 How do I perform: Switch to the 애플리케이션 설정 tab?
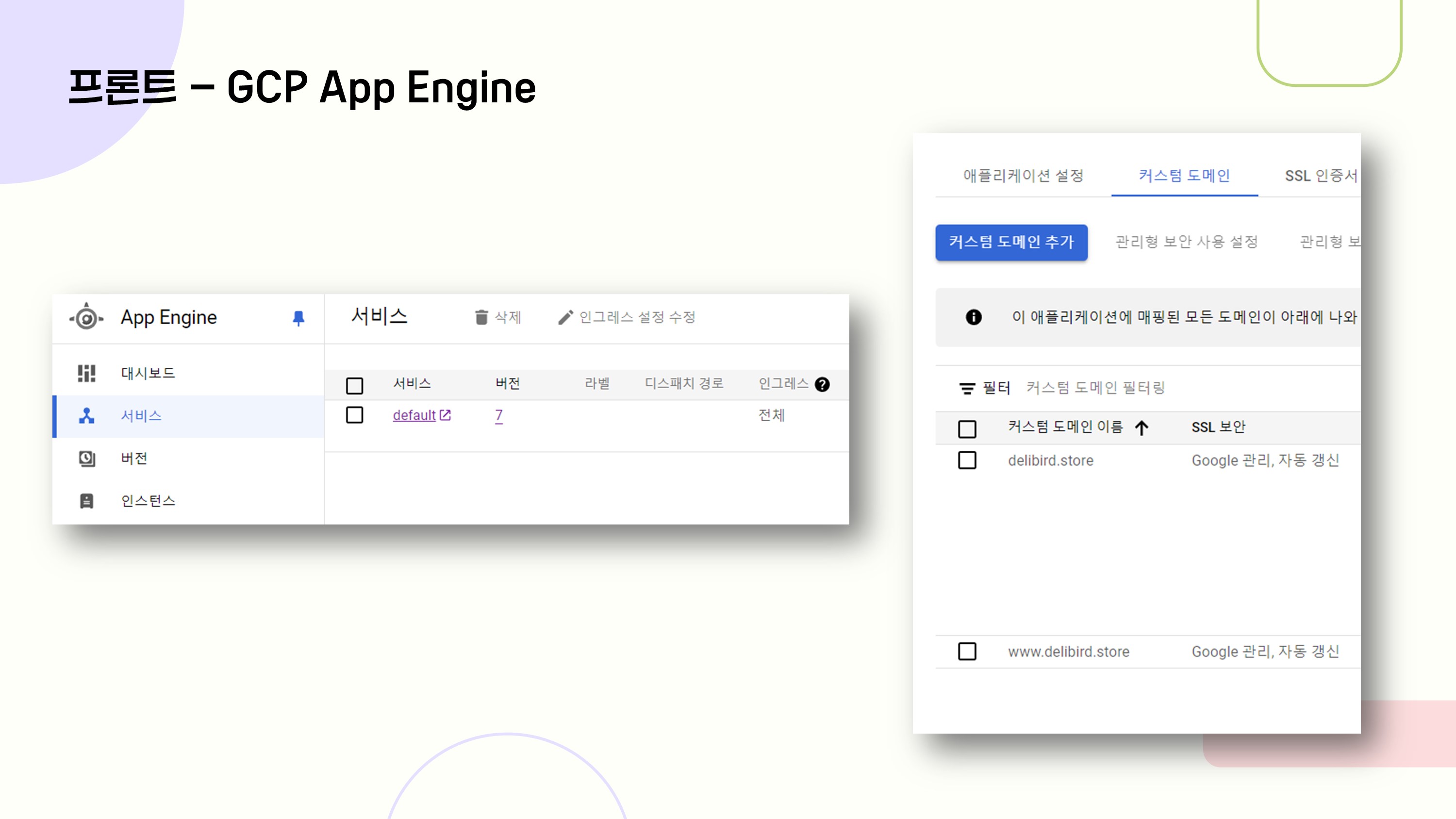[x=1023, y=176]
